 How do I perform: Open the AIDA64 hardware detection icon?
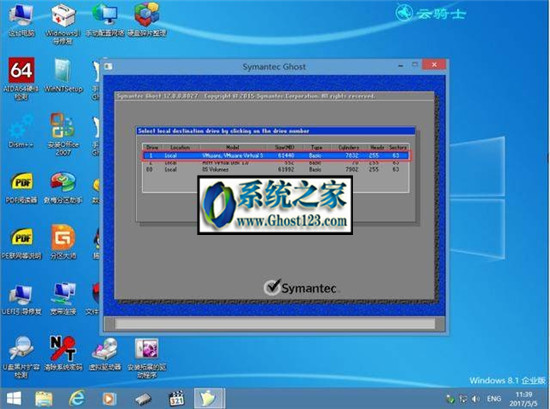pos(21,78)
